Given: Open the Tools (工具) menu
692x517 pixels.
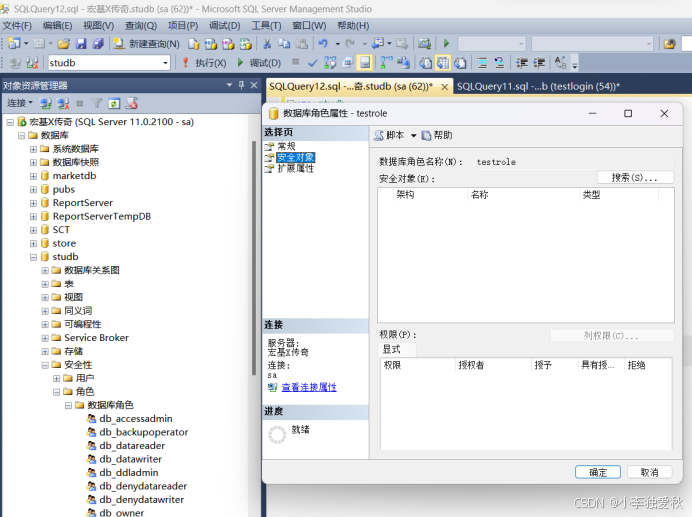Looking at the screenshot, I should 266,26.
